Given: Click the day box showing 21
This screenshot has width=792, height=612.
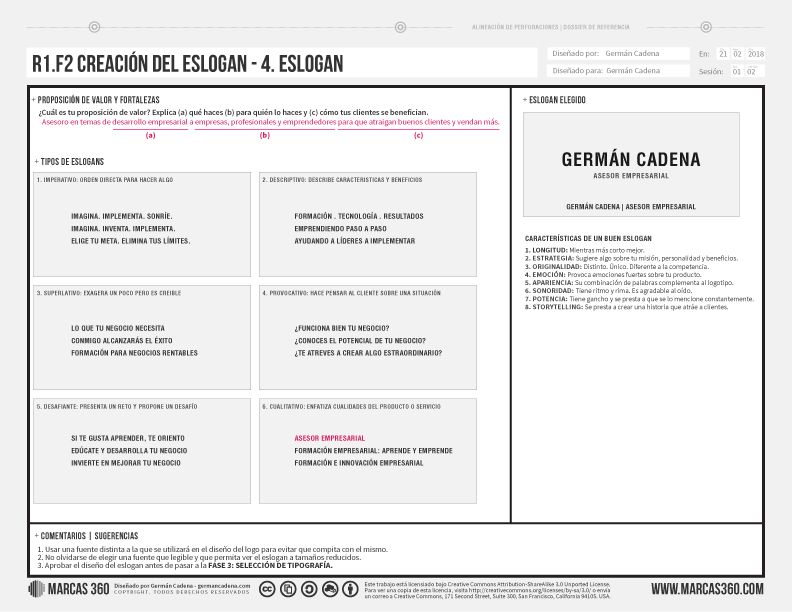Looking at the screenshot, I should [x=723, y=54].
